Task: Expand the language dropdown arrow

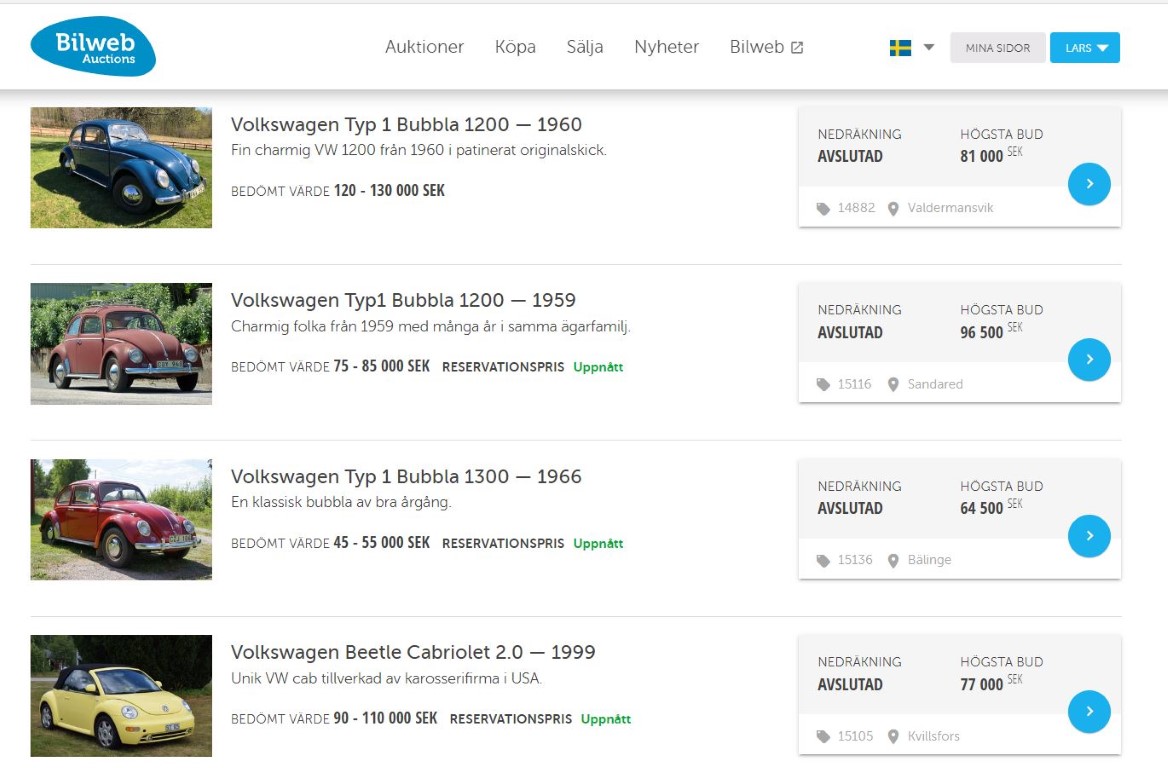Action: 928,47
